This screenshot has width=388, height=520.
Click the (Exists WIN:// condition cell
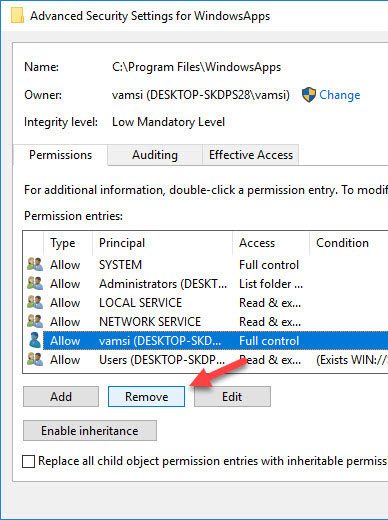pos(352,360)
